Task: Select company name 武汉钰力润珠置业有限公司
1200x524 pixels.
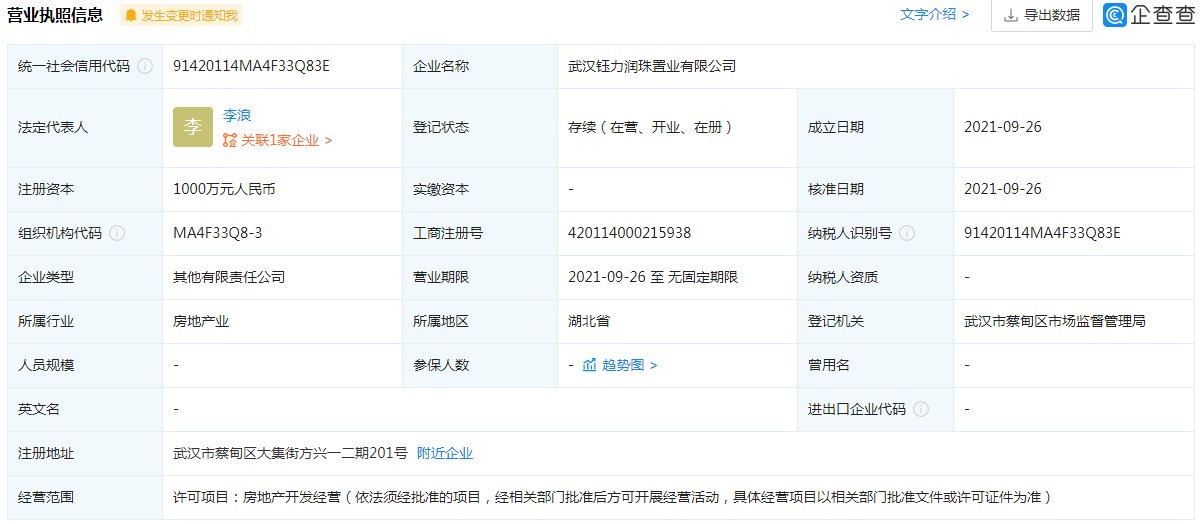Action: pyautogui.click(x=652, y=67)
